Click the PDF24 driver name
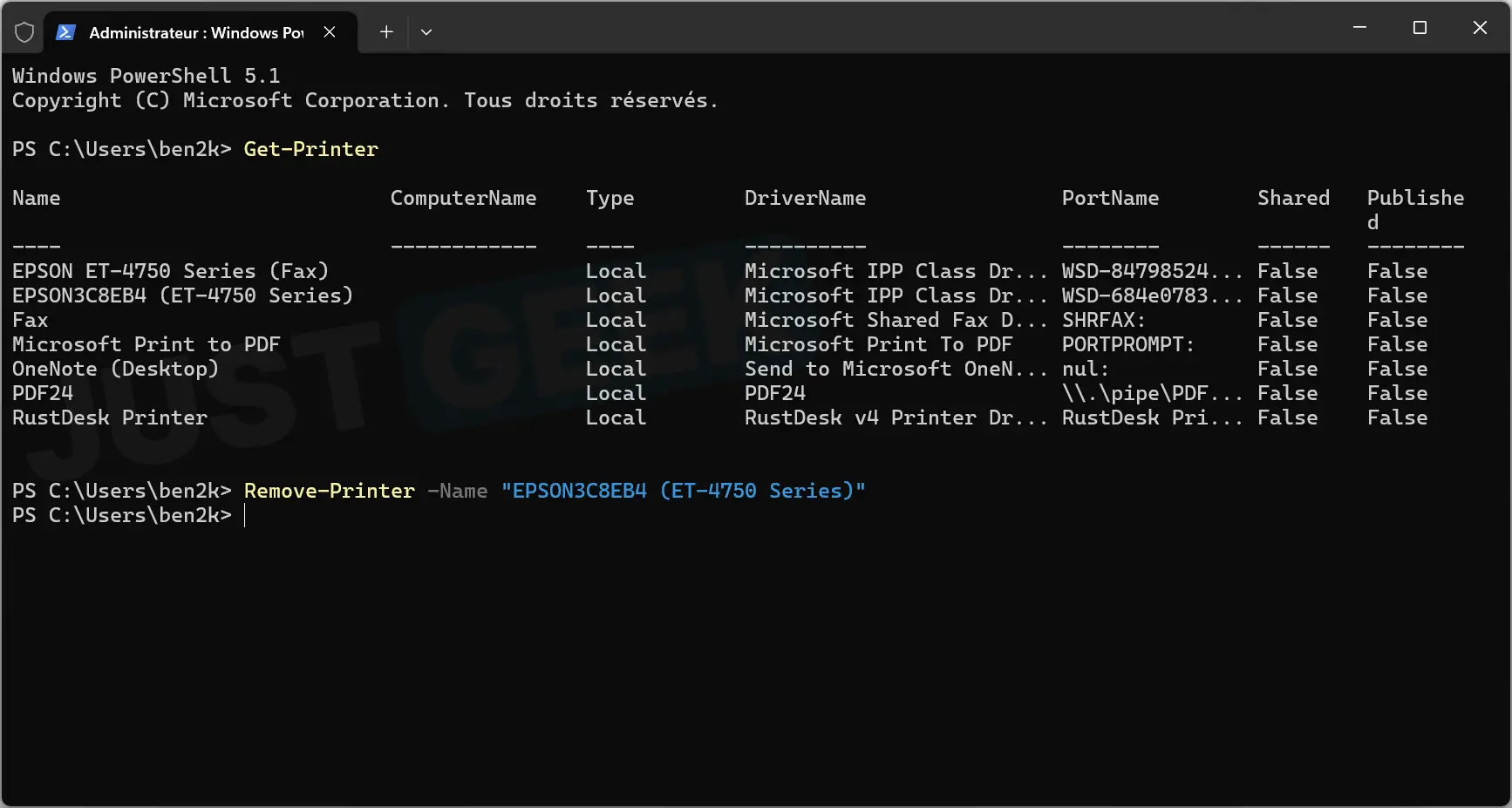Image resolution: width=1512 pixels, height=808 pixels. (x=775, y=393)
